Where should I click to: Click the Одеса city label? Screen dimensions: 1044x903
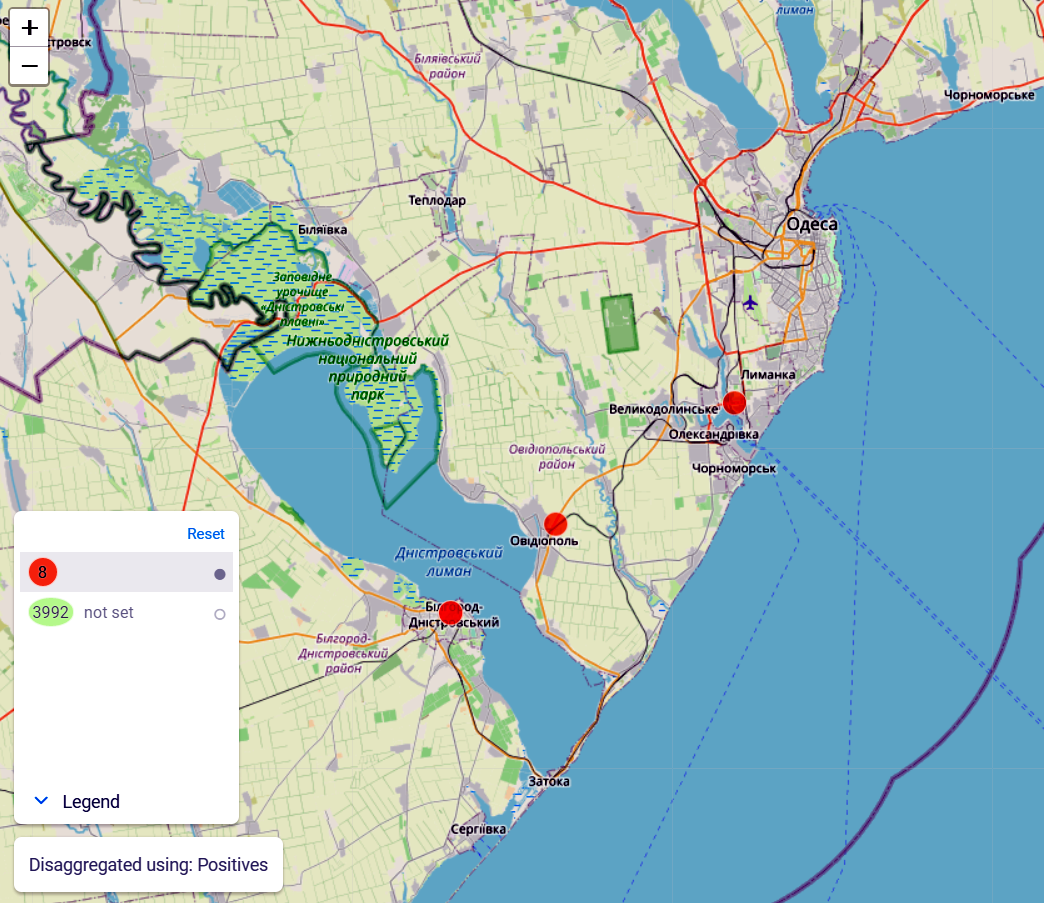click(812, 224)
